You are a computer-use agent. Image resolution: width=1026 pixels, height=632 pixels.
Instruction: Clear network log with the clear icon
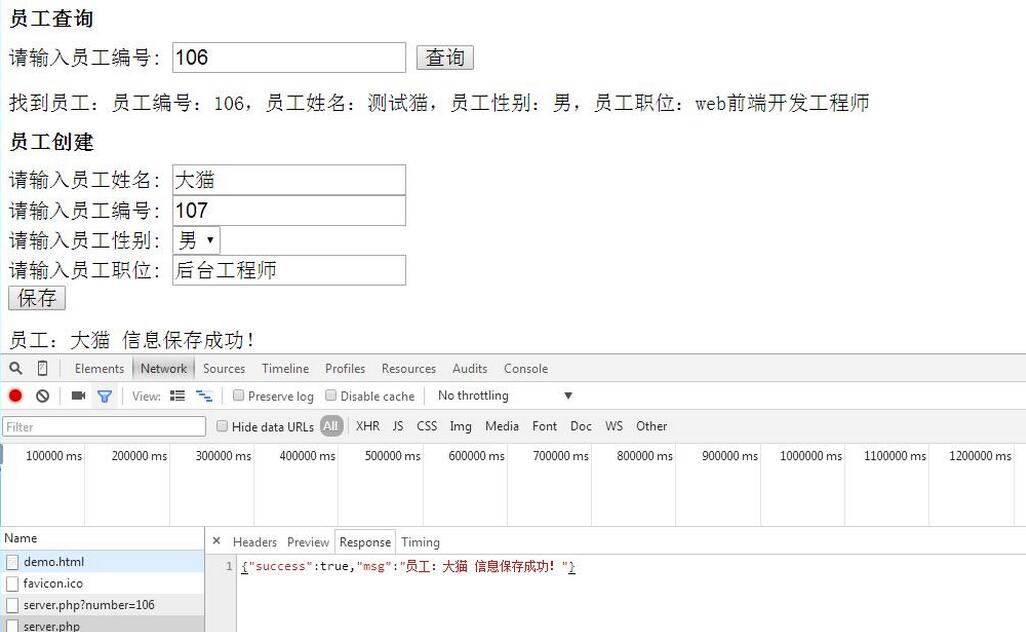(43, 396)
